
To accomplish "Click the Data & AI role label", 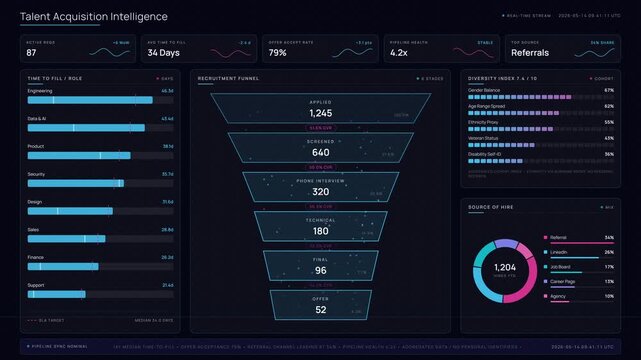I will pos(37,119).
